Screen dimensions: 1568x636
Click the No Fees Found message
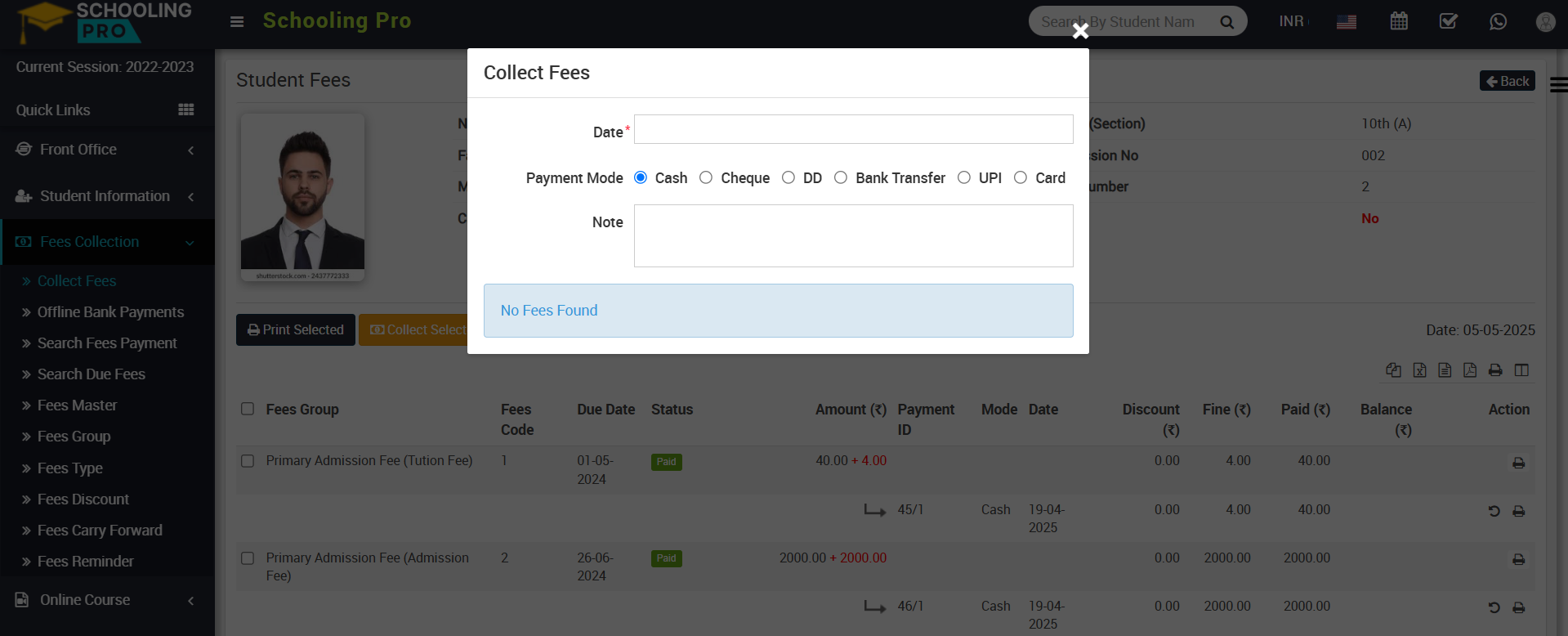(779, 311)
